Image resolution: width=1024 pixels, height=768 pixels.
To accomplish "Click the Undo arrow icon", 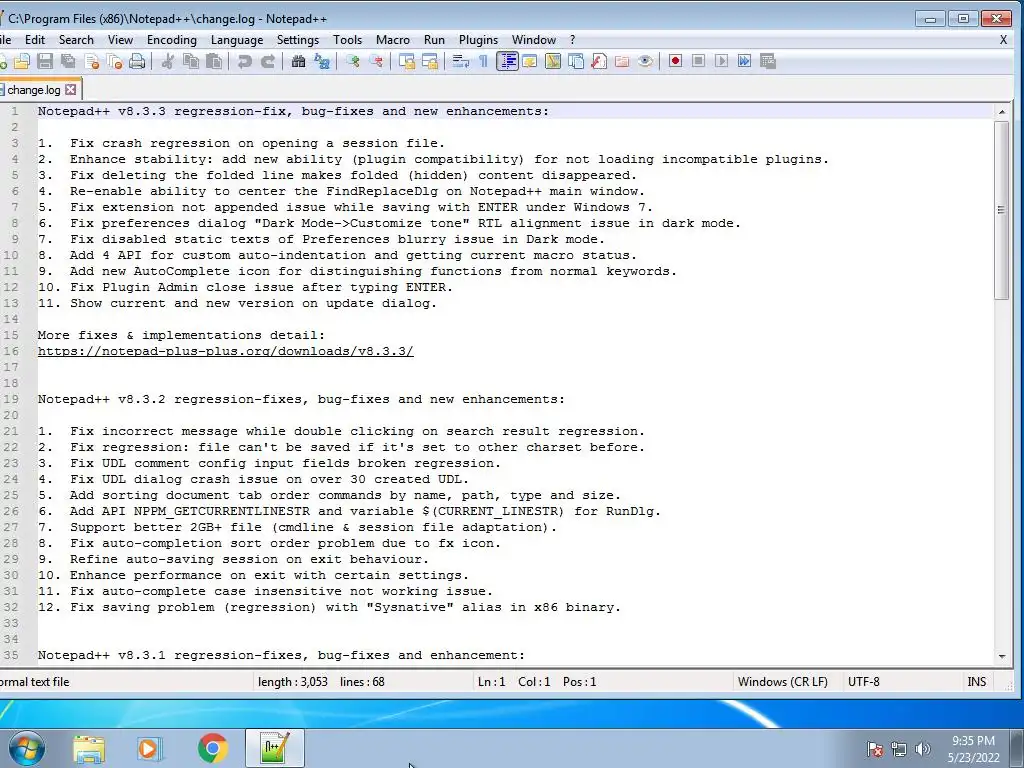I will click(x=244, y=61).
